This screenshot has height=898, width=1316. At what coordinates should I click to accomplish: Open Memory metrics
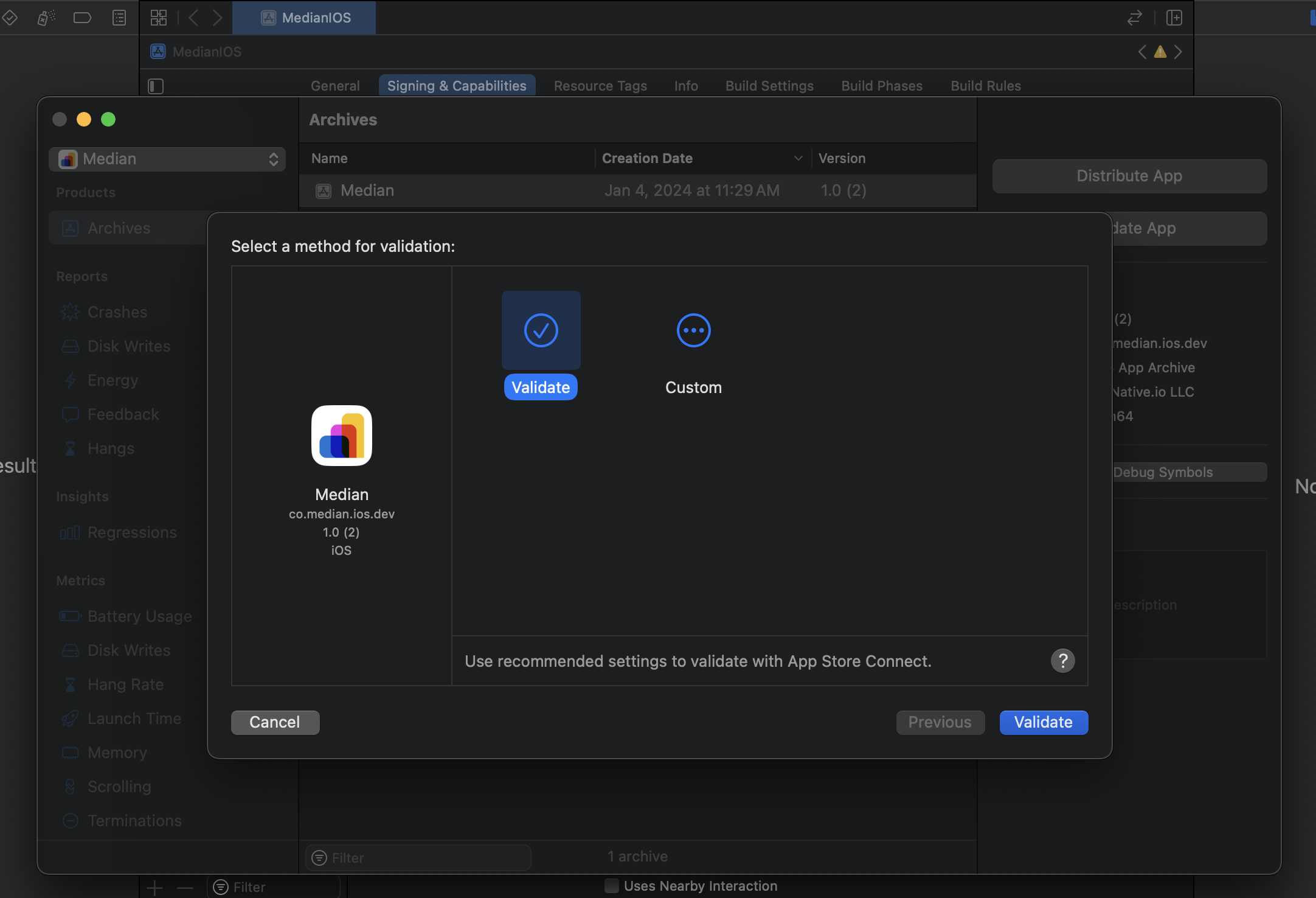tap(117, 753)
